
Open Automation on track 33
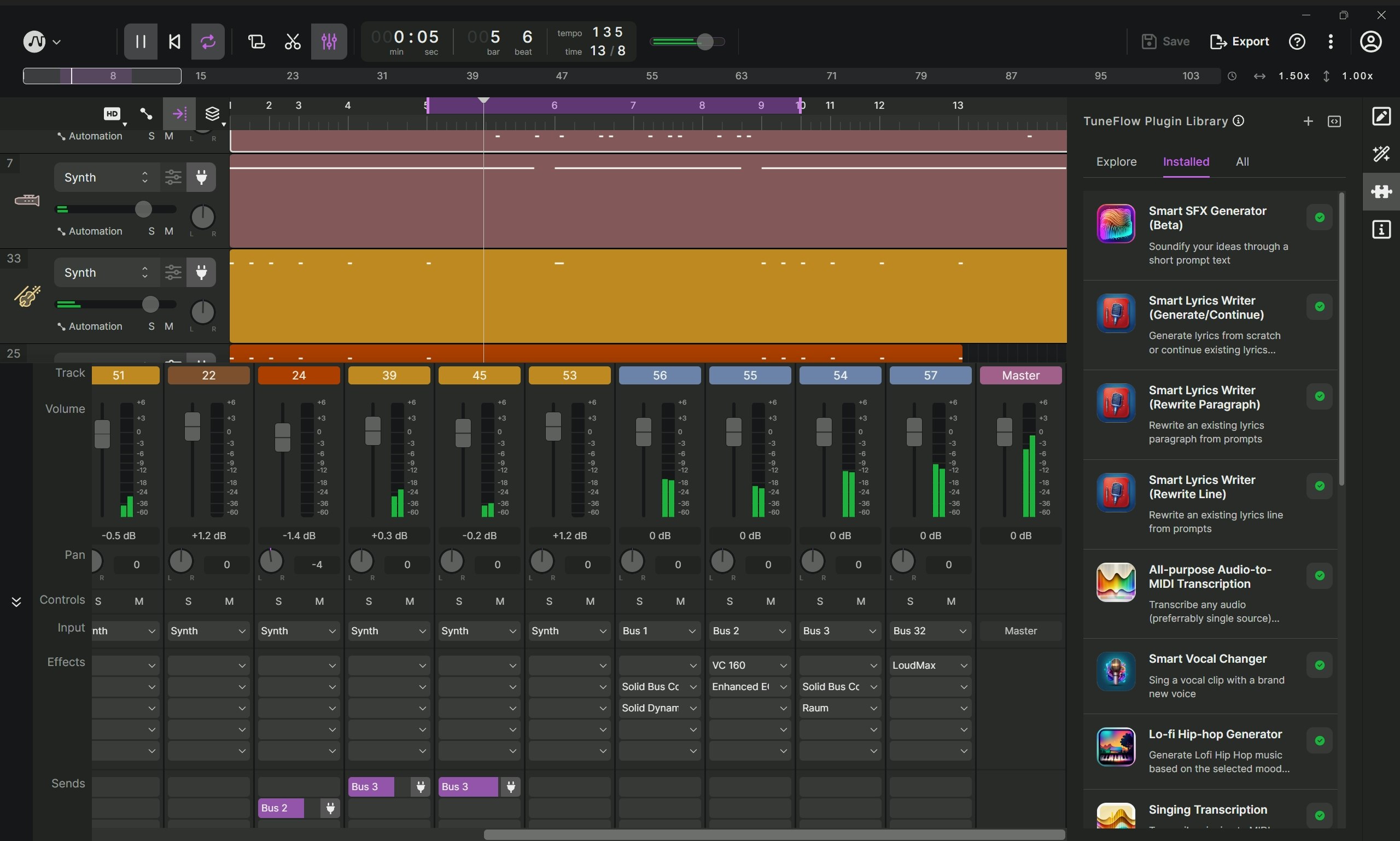(90, 326)
